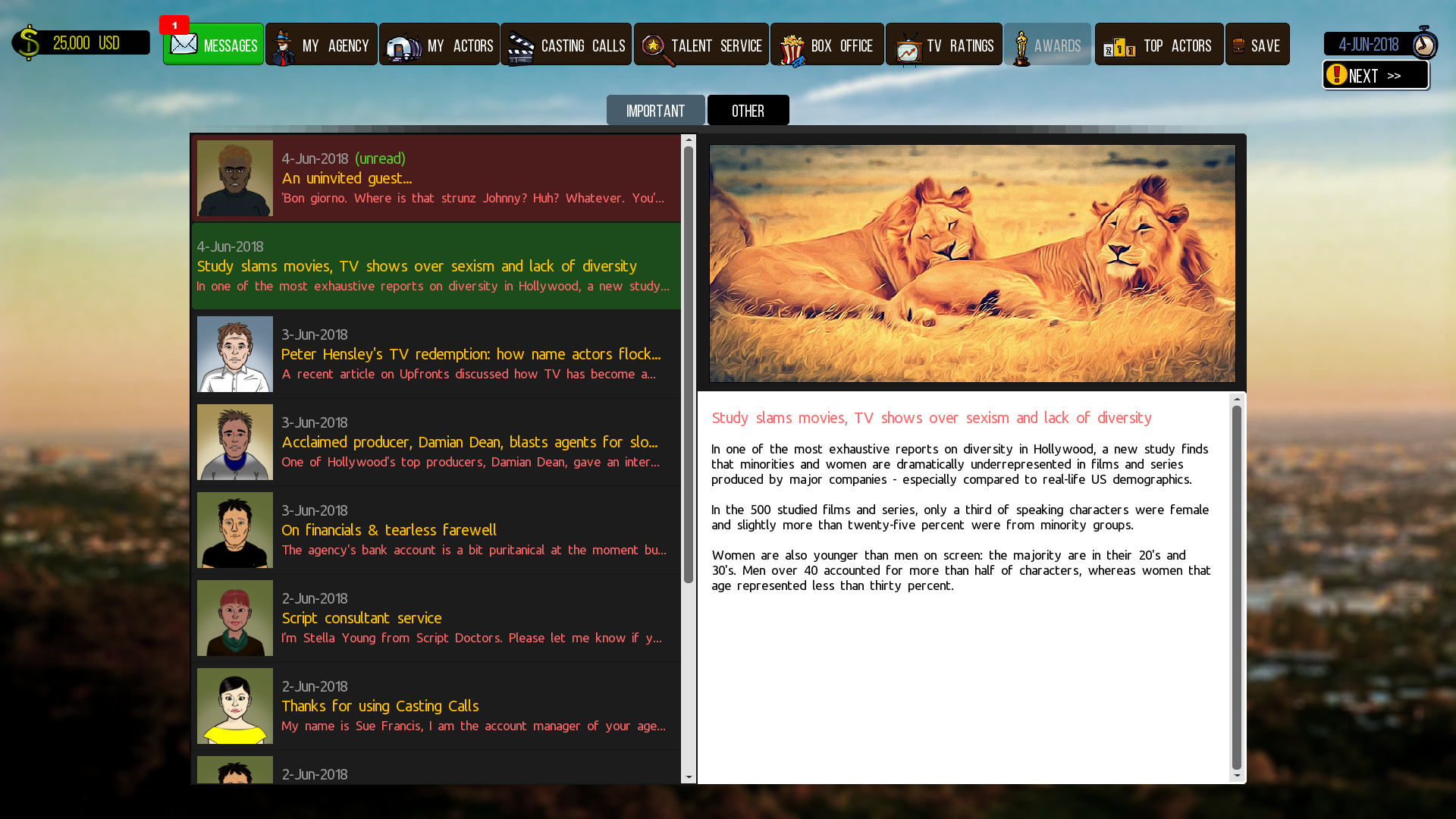Open Top Actors podium icon
This screenshot has height=819, width=1456.
click(1119, 48)
